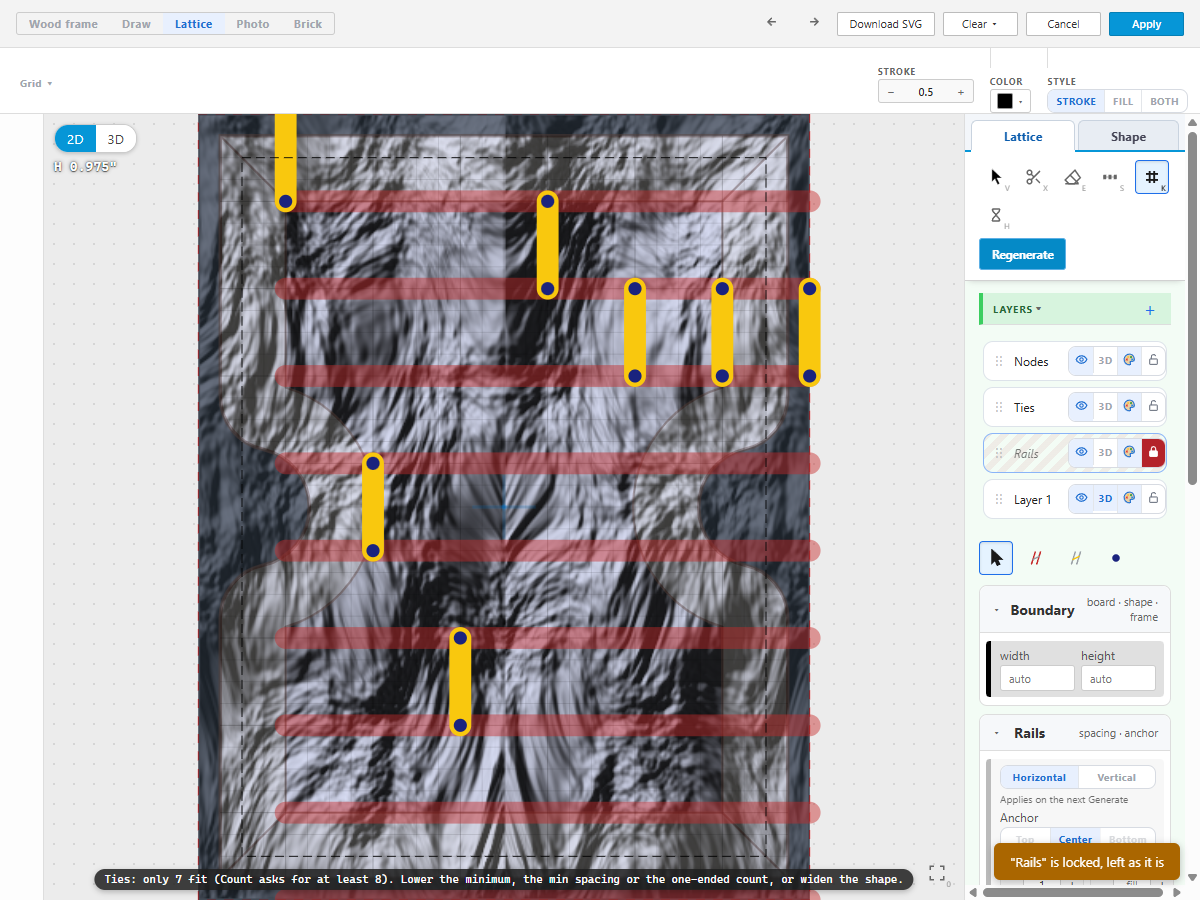The height and width of the screenshot is (900, 1200).
Task: Select the yellow tie drawing tool
Action: (x=1076, y=558)
